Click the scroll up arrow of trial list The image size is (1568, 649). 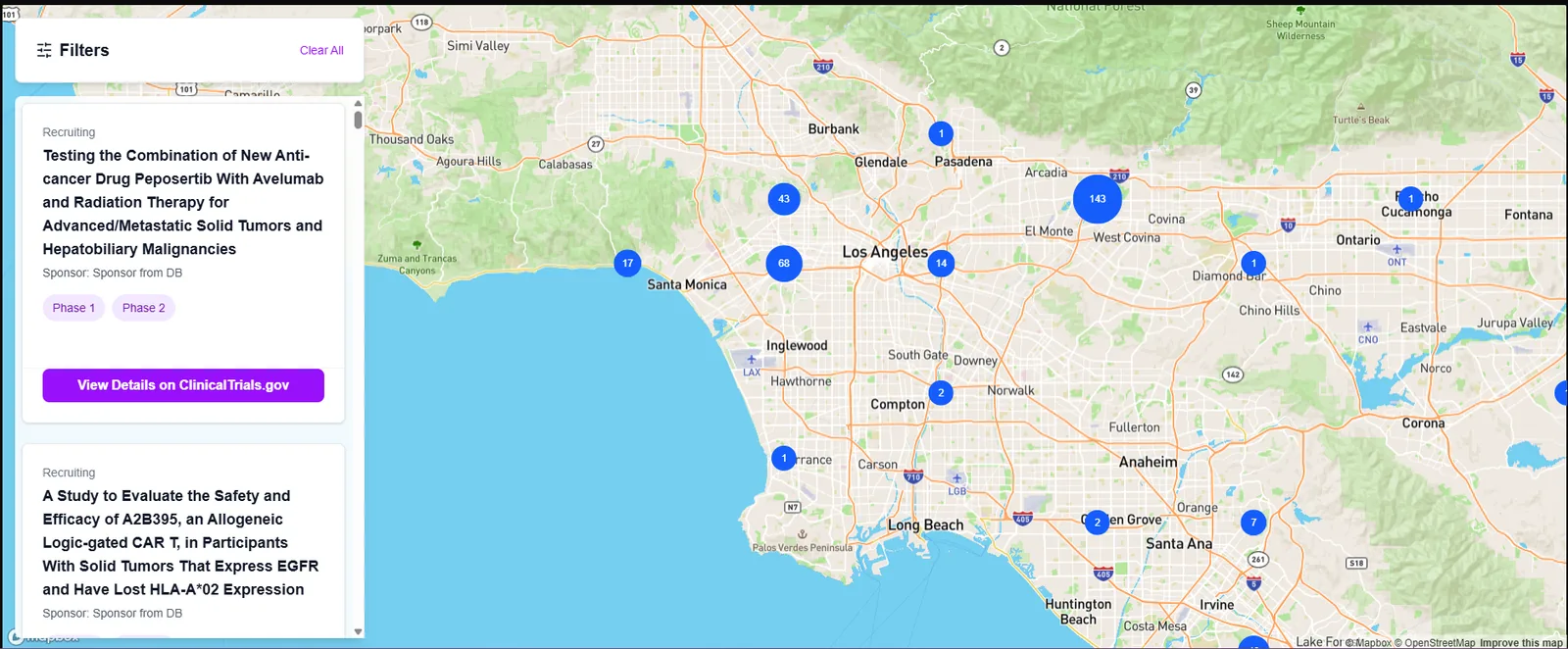[358, 103]
